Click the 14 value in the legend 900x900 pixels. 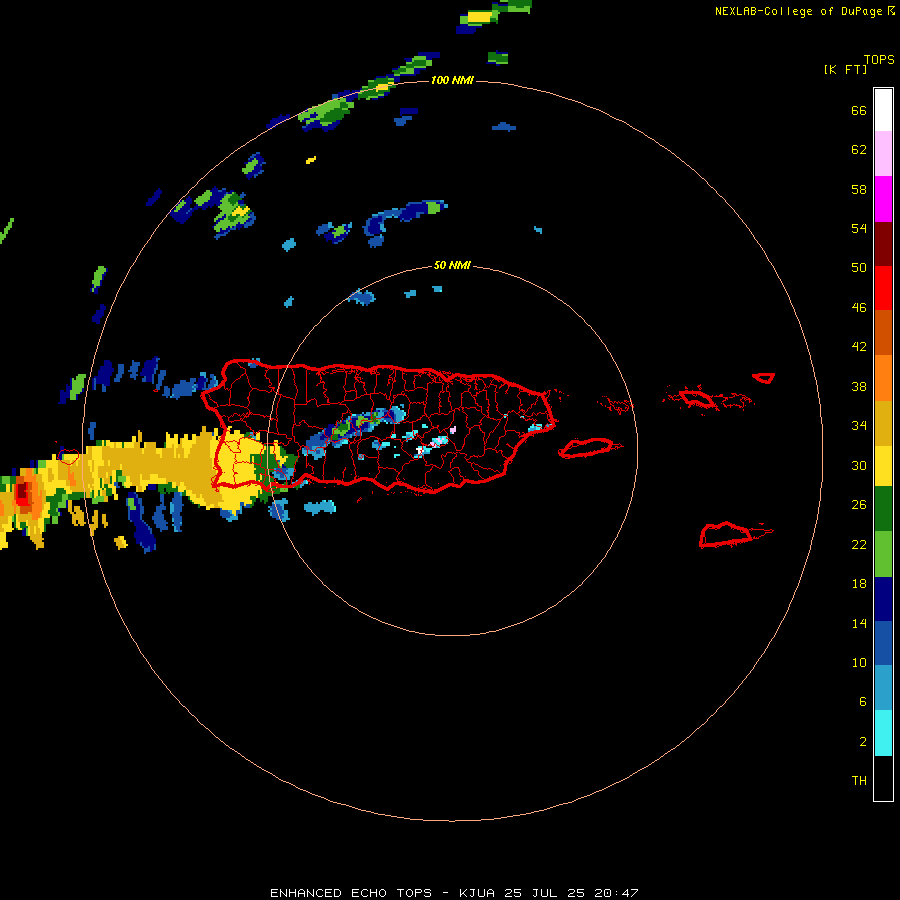(x=859, y=623)
